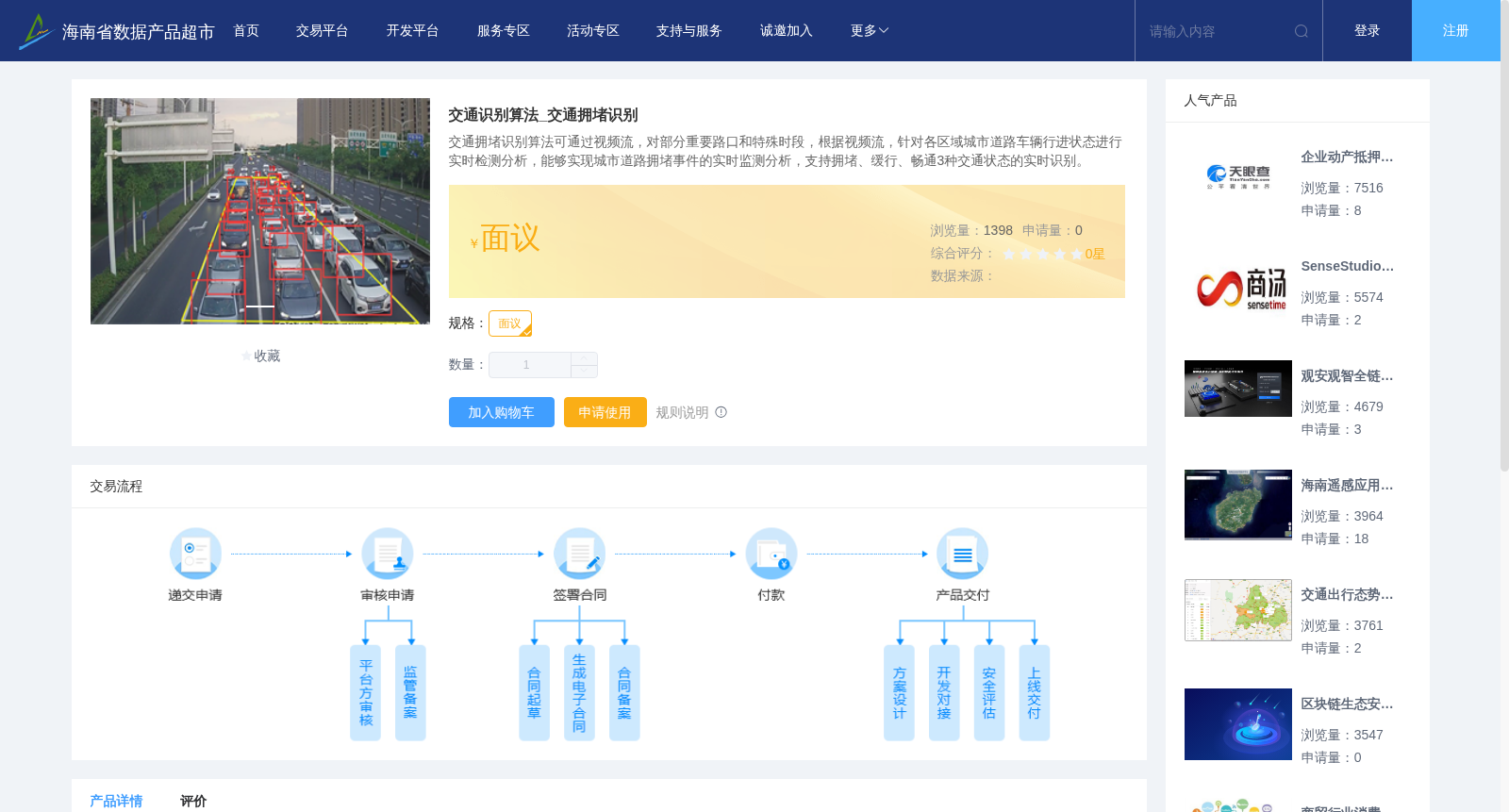The width and height of the screenshot is (1509, 812).
Task: Open the 交通出行态势 title link
Action: pos(1347,595)
